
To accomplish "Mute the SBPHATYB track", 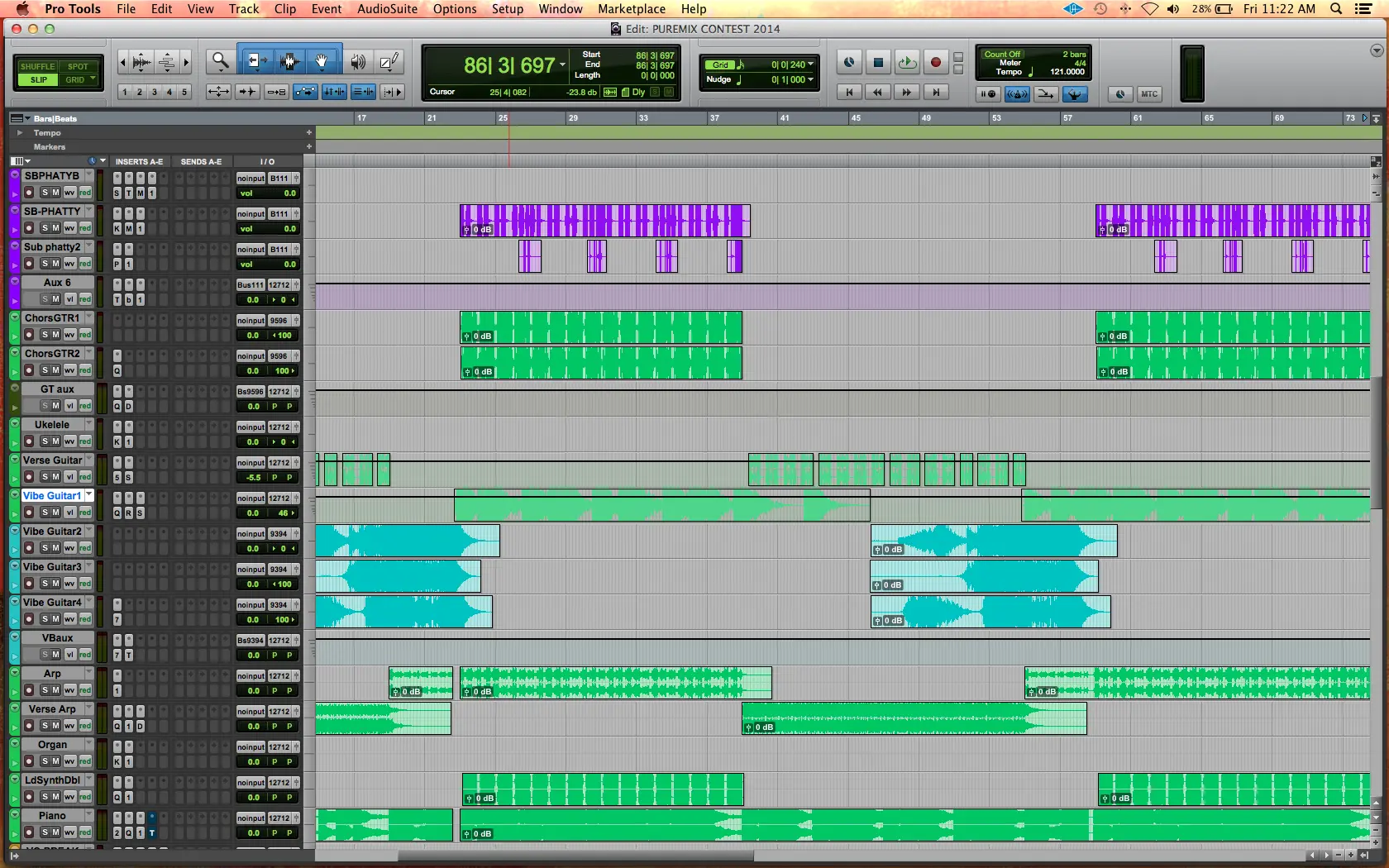I will 55,193.
